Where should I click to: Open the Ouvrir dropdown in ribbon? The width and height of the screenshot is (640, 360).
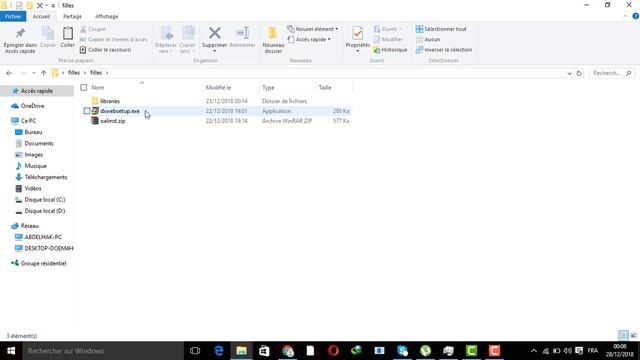pyautogui.click(x=388, y=29)
